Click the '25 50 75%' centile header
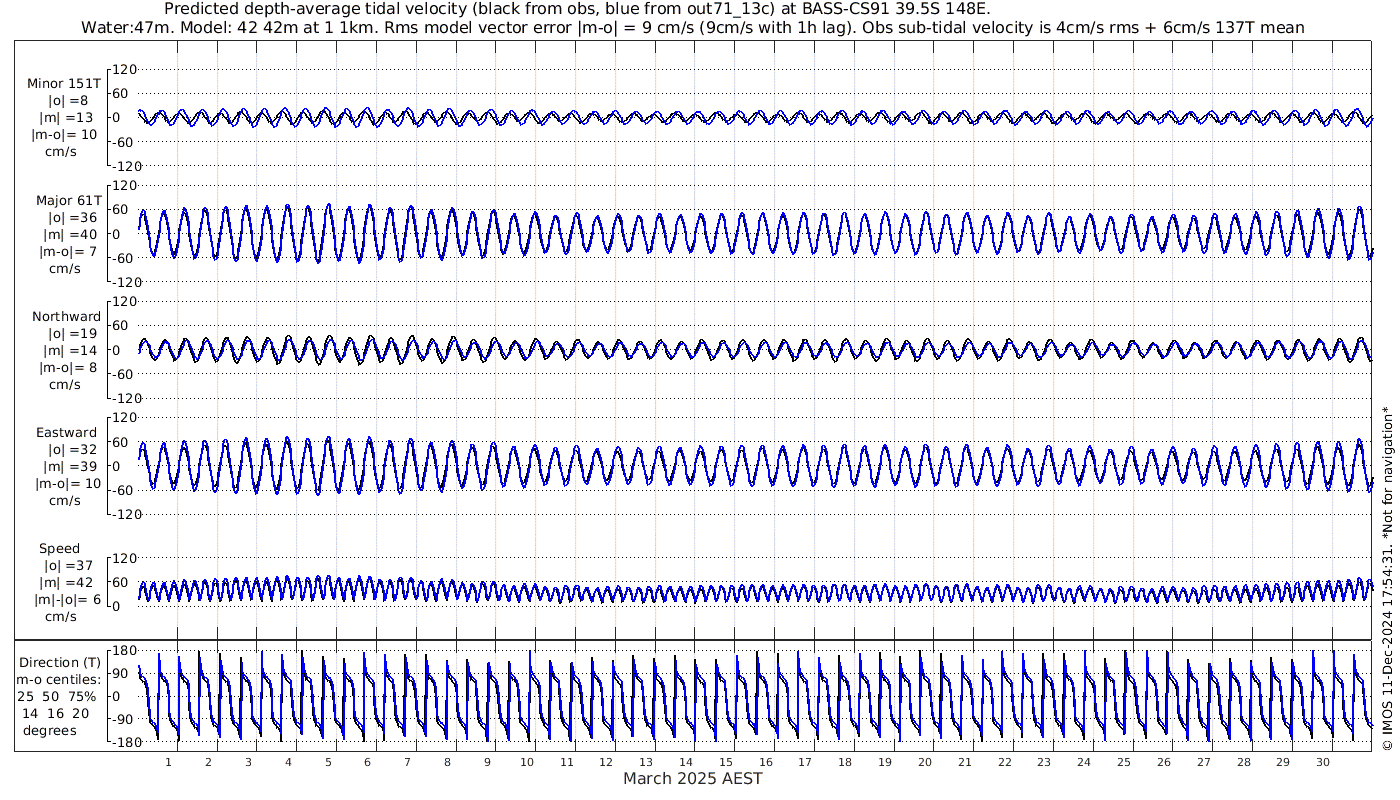 click(x=56, y=697)
